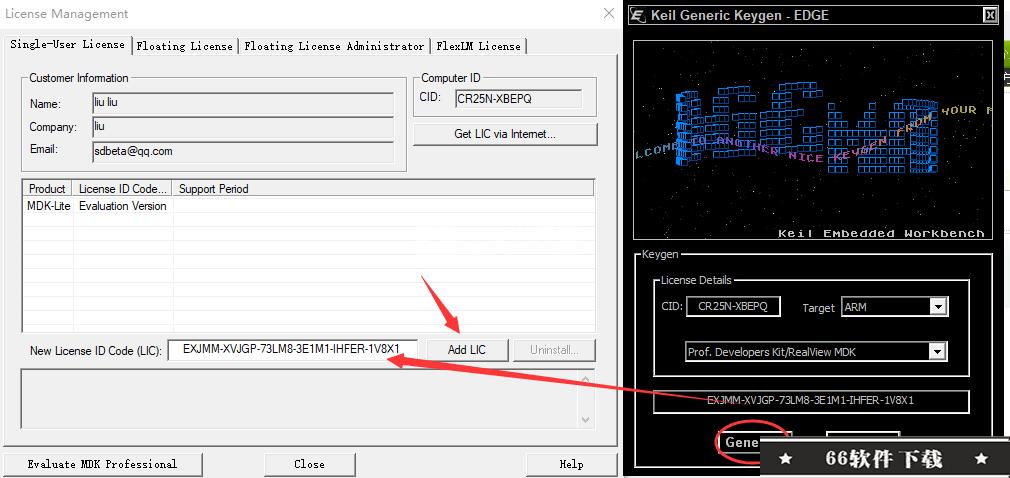Open Help in License Management
Viewport: 1010px width, 478px height.
coord(571,464)
